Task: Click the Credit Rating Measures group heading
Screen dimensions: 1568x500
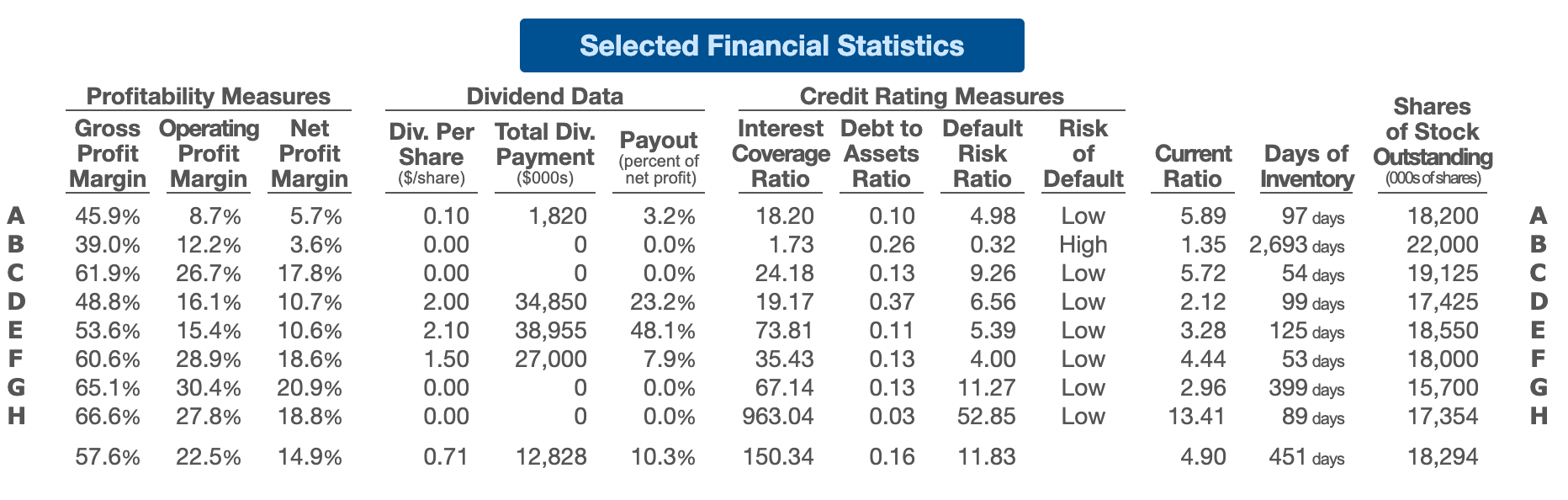Action: coord(932,96)
